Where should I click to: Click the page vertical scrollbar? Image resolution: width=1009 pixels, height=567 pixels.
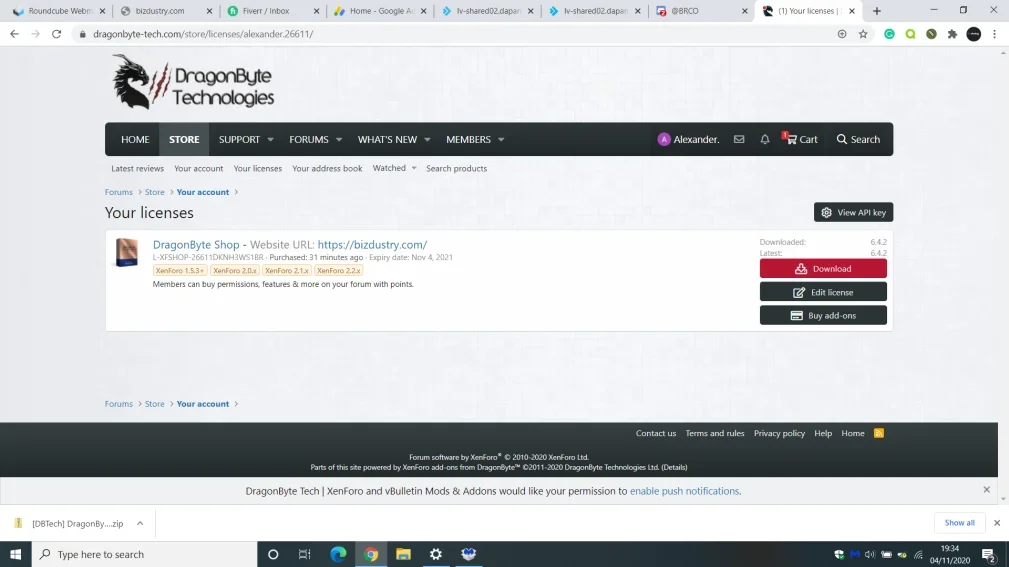[x=1003, y=277]
